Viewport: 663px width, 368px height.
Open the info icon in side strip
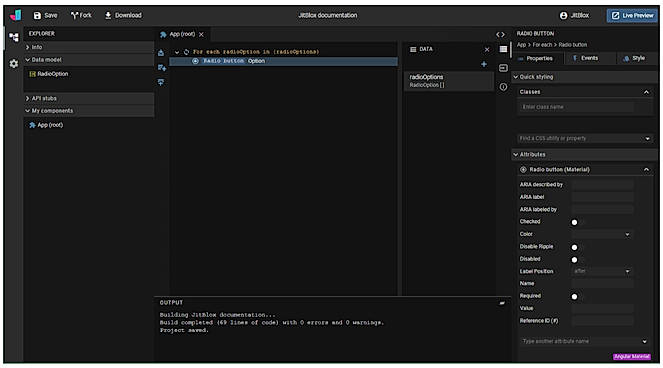pos(503,87)
